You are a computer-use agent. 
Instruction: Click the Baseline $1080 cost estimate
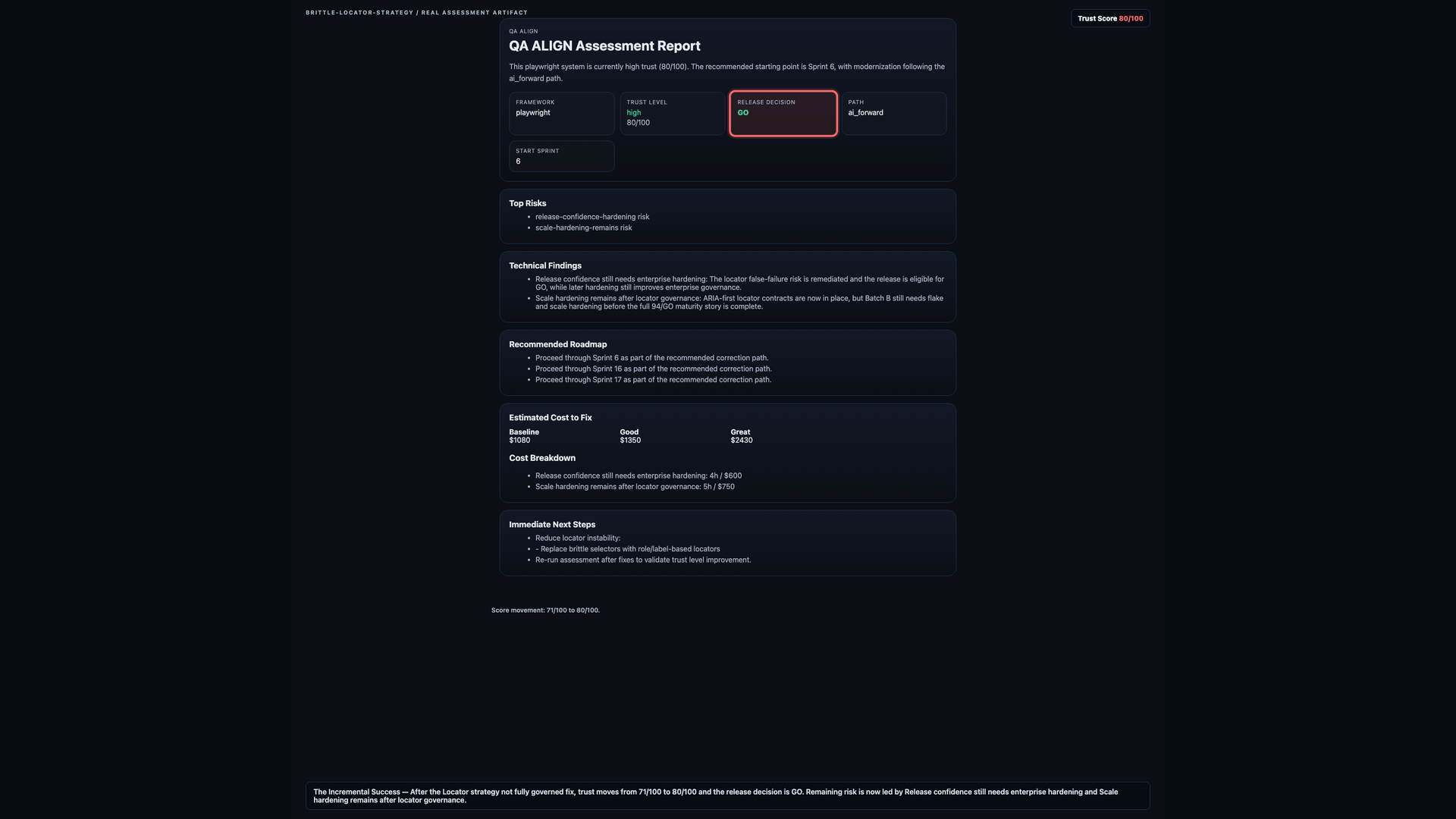524,436
